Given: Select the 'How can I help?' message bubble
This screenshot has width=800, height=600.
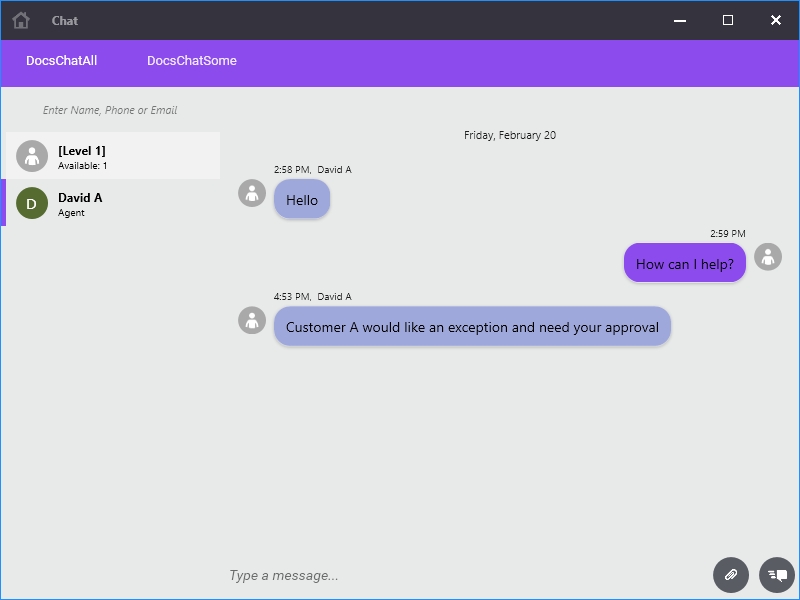Looking at the screenshot, I should (x=685, y=264).
